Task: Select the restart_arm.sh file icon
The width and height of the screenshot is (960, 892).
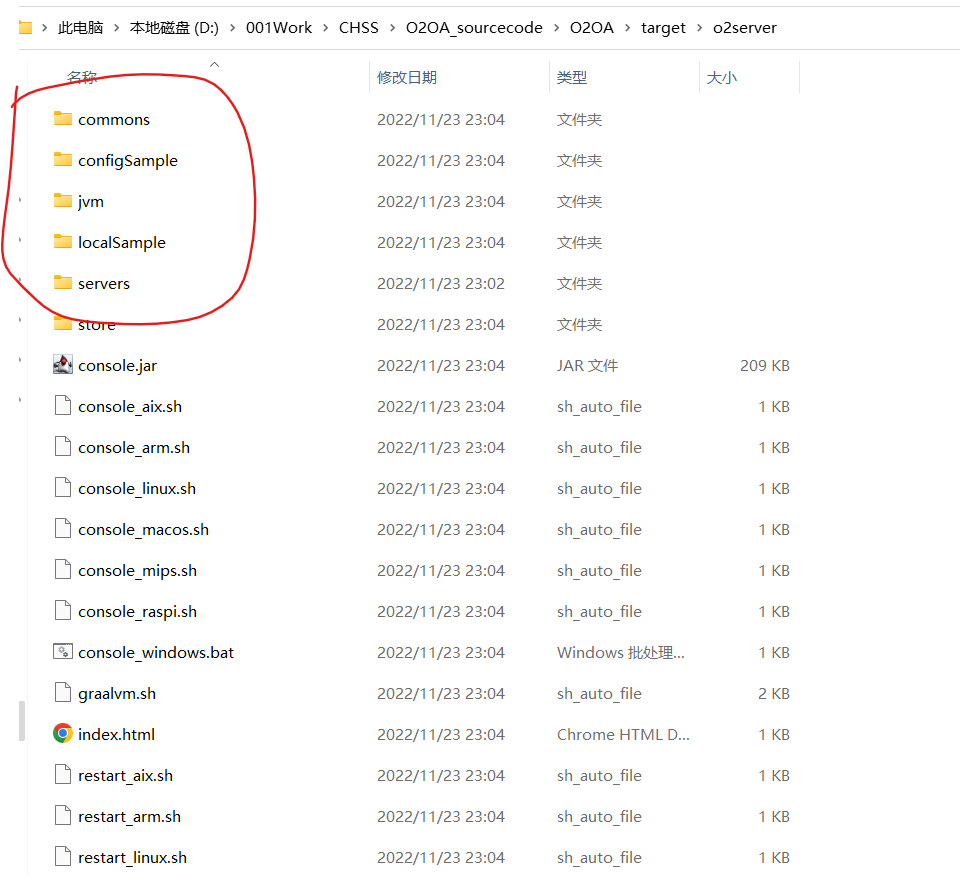Action: [x=62, y=816]
